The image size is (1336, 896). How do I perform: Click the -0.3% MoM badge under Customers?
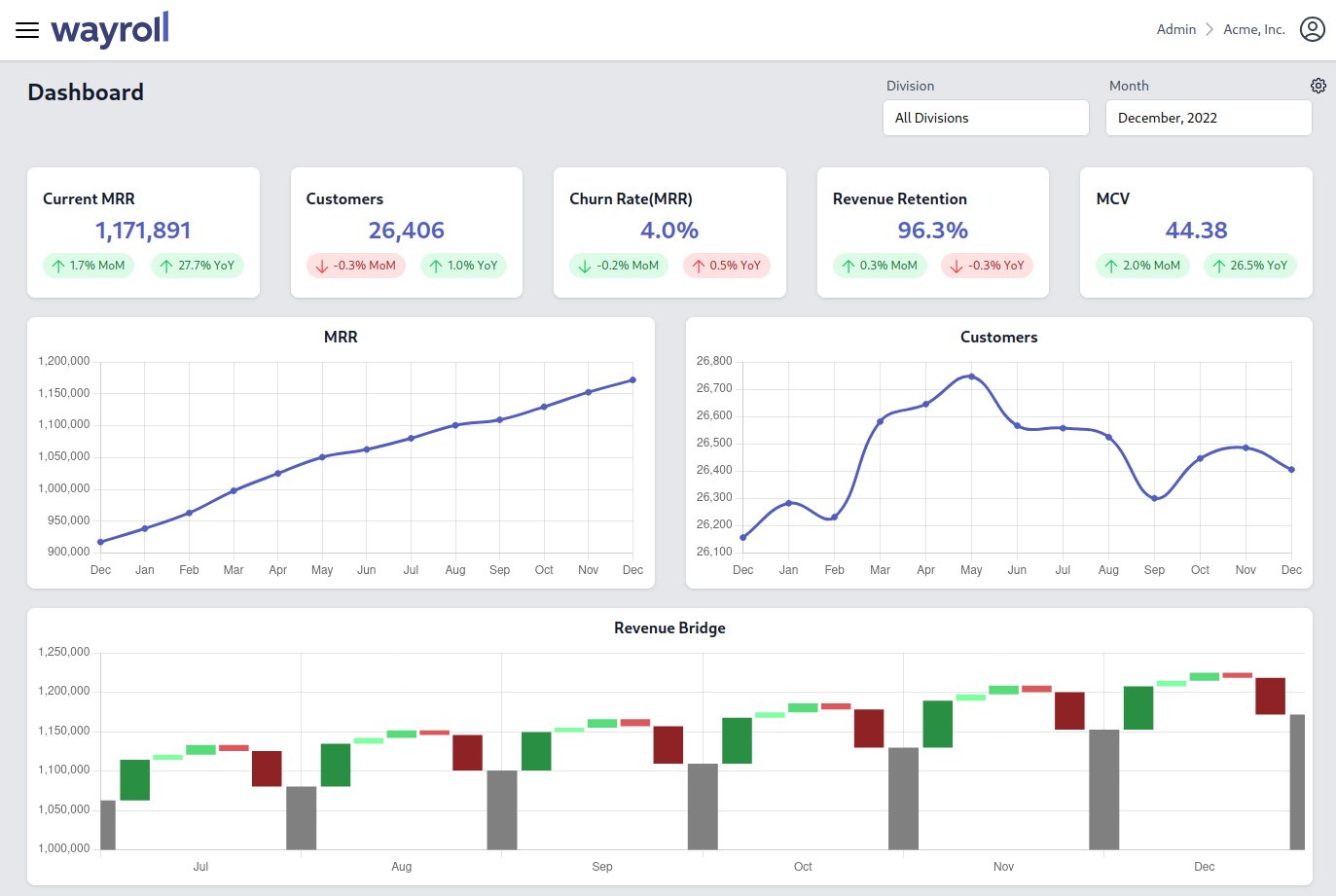click(356, 265)
